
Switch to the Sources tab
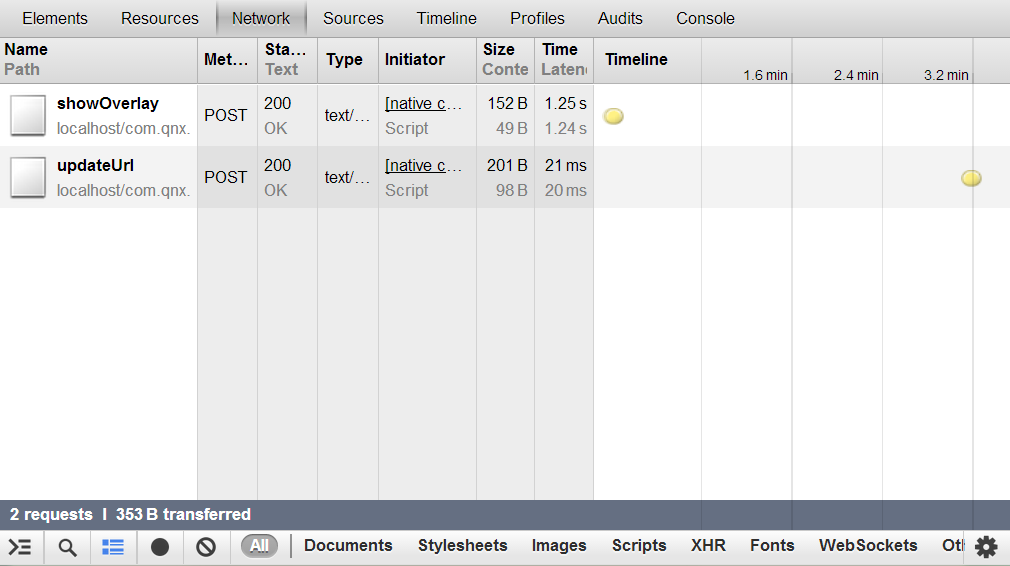353,18
